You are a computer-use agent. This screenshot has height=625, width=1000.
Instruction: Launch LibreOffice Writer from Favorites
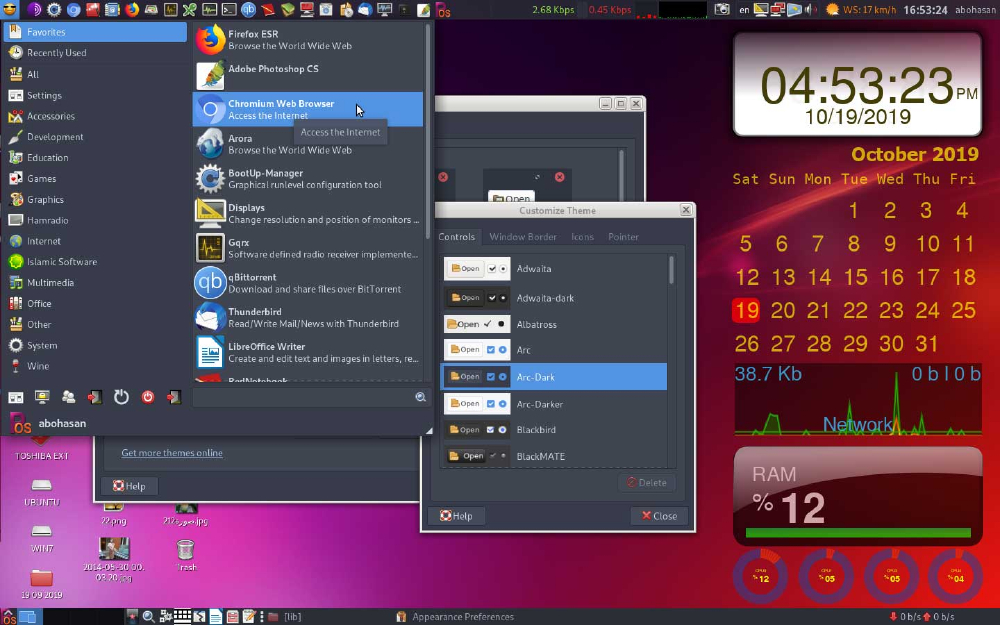click(308, 352)
